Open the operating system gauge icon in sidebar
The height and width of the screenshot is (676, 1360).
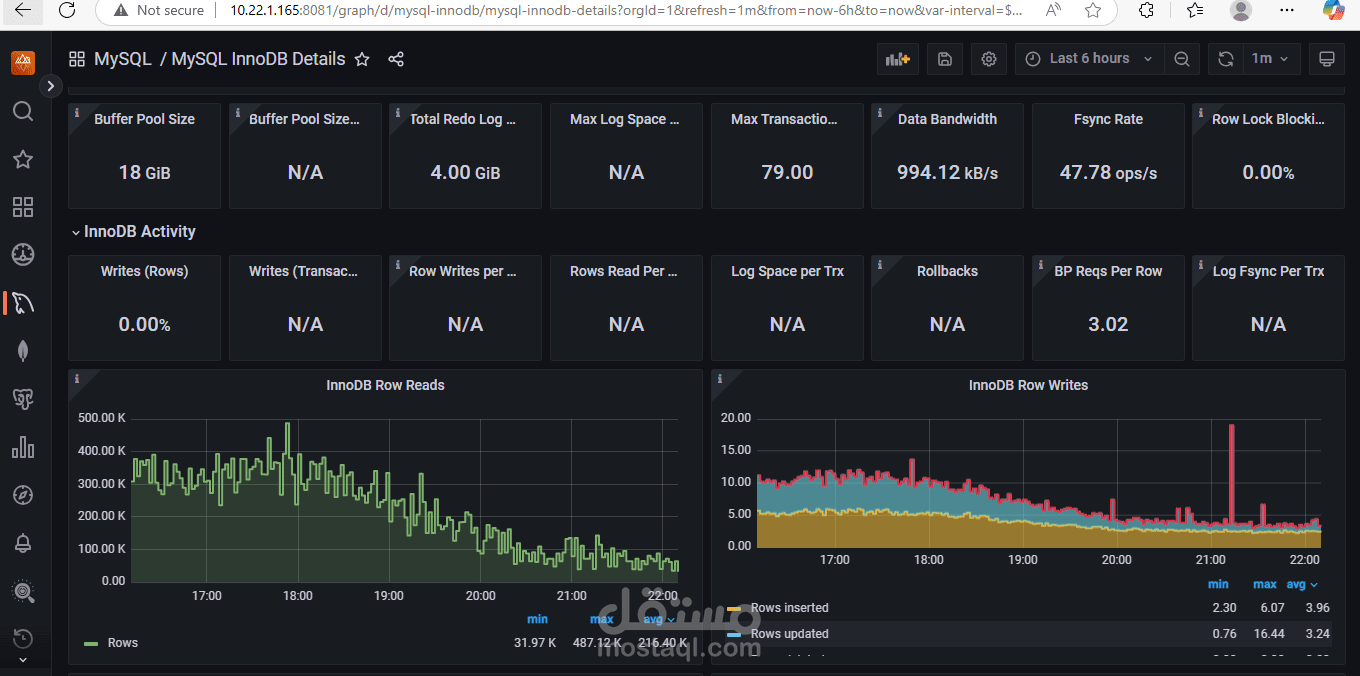23,254
